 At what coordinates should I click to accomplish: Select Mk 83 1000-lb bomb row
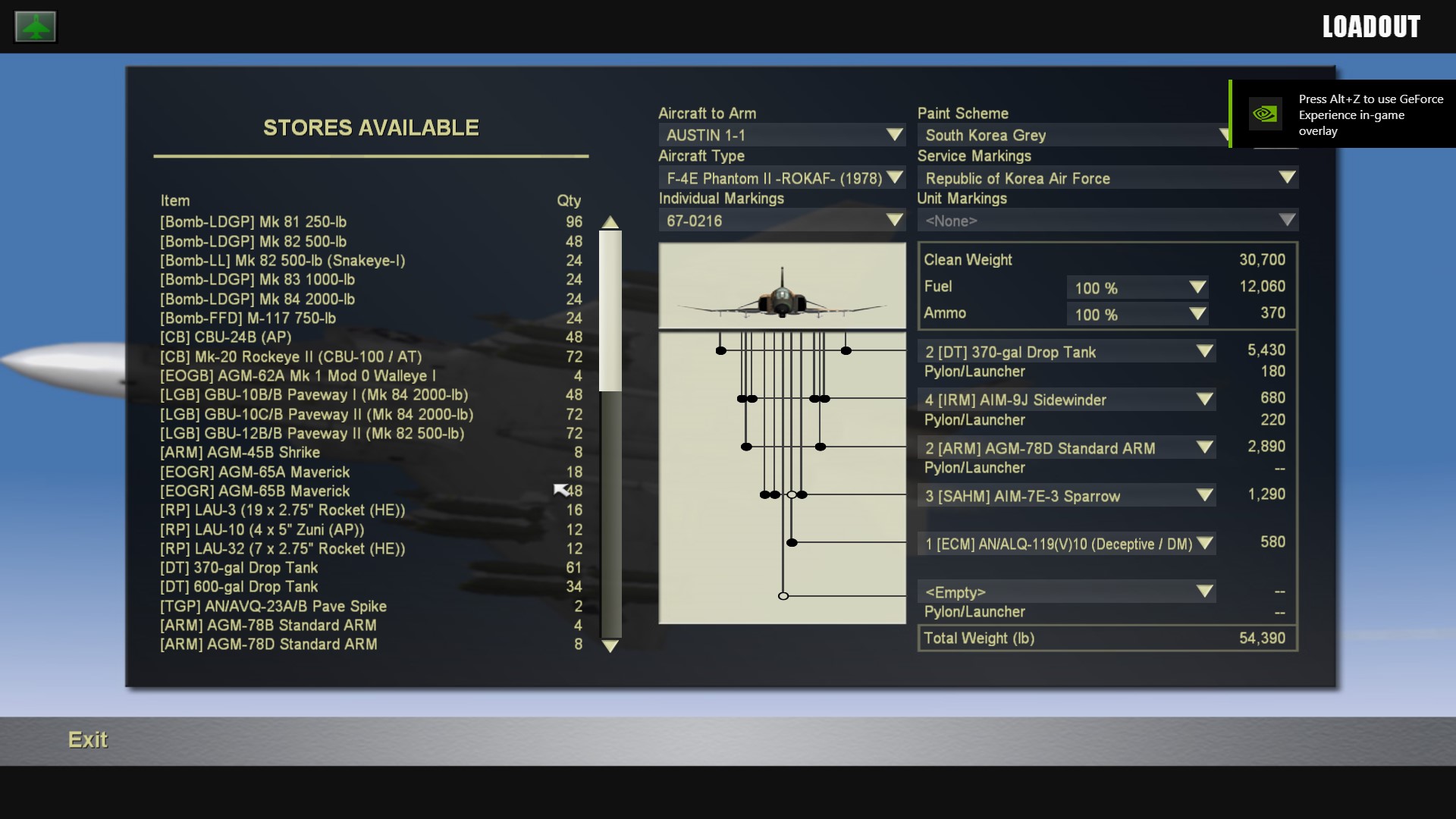[x=372, y=280]
